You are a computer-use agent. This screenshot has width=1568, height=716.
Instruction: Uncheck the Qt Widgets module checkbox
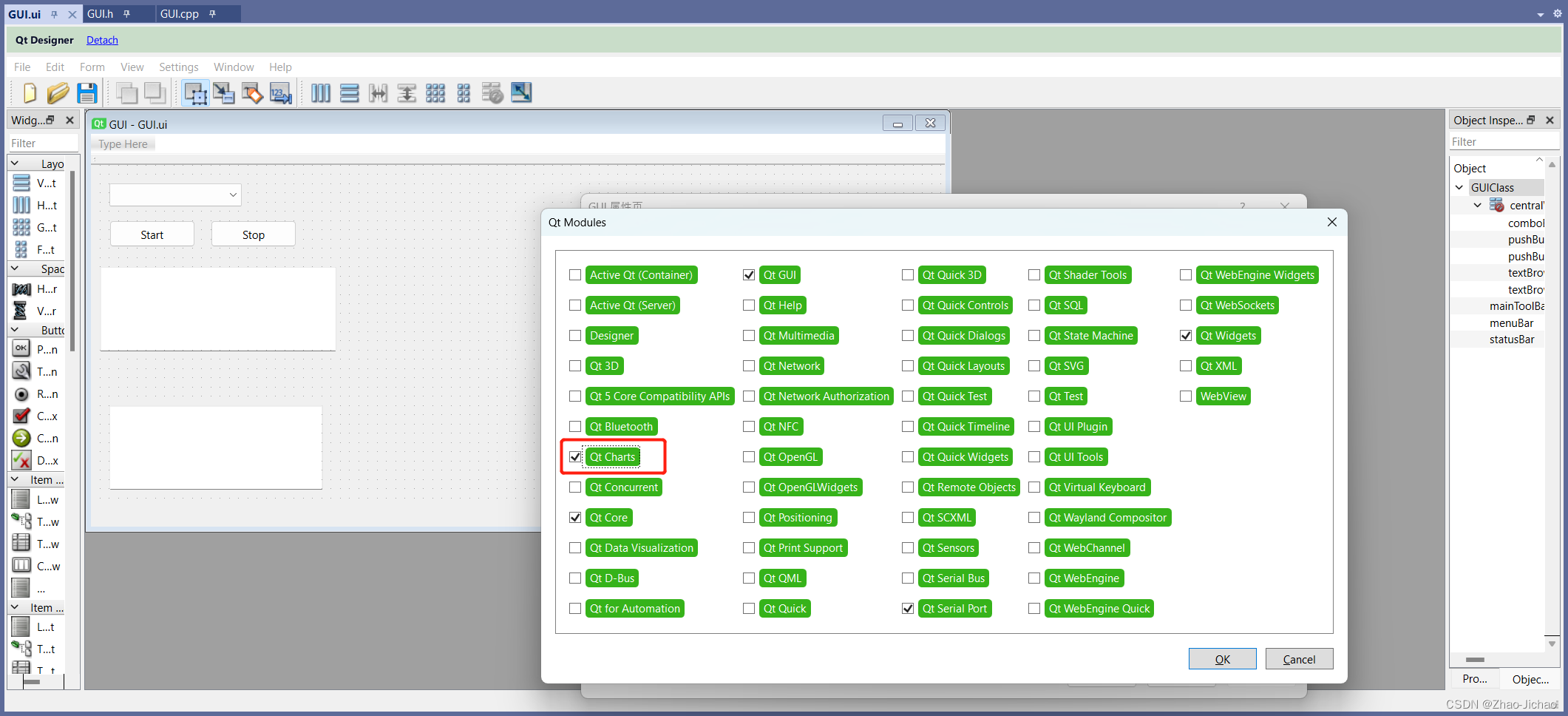pyautogui.click(x=1186, y=336)
